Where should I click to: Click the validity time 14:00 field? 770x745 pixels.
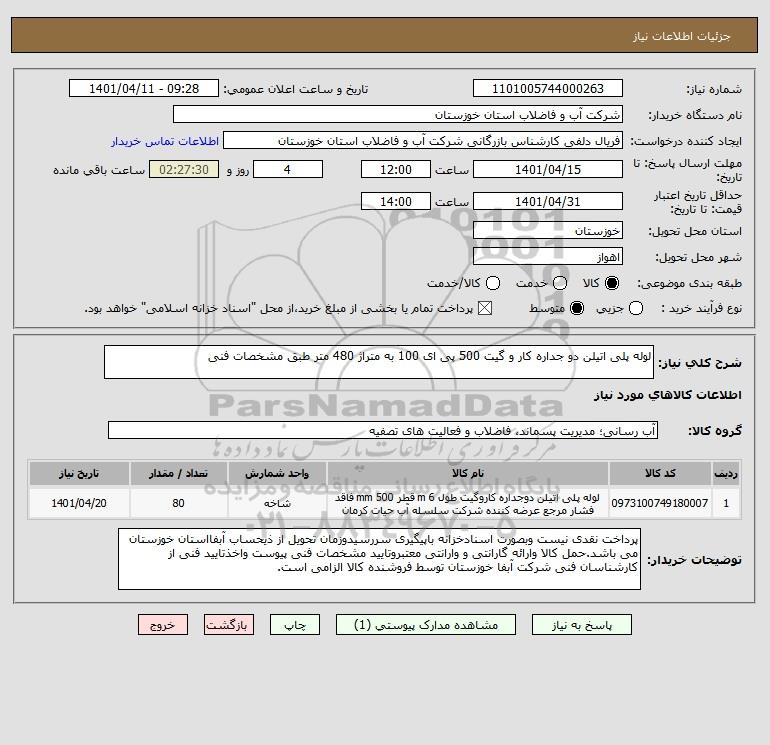(396, 201)
